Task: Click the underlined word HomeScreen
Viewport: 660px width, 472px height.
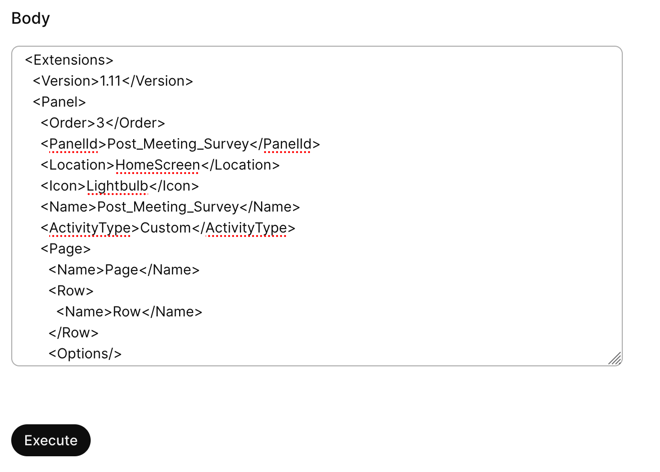Action: point(157,165)
